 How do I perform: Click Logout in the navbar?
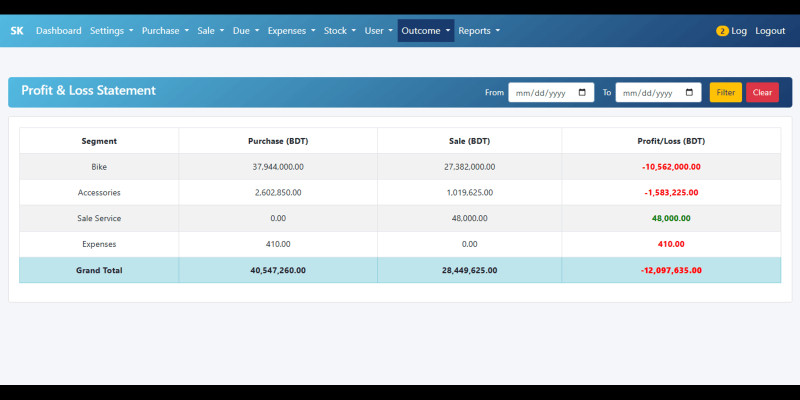click(770, 31)
